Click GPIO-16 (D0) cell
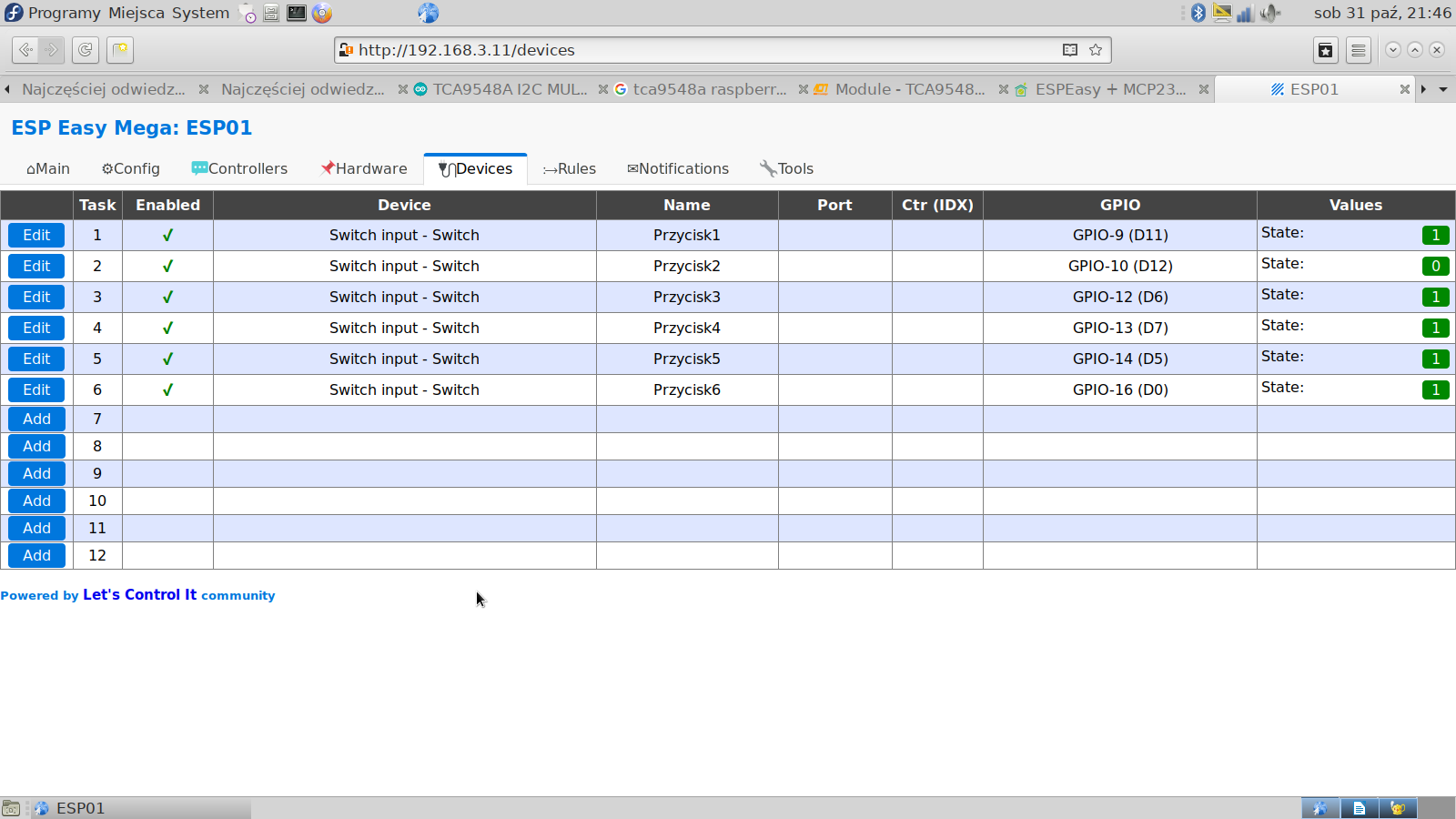This screenshot has height=819, width=1456. (1120, 389)
